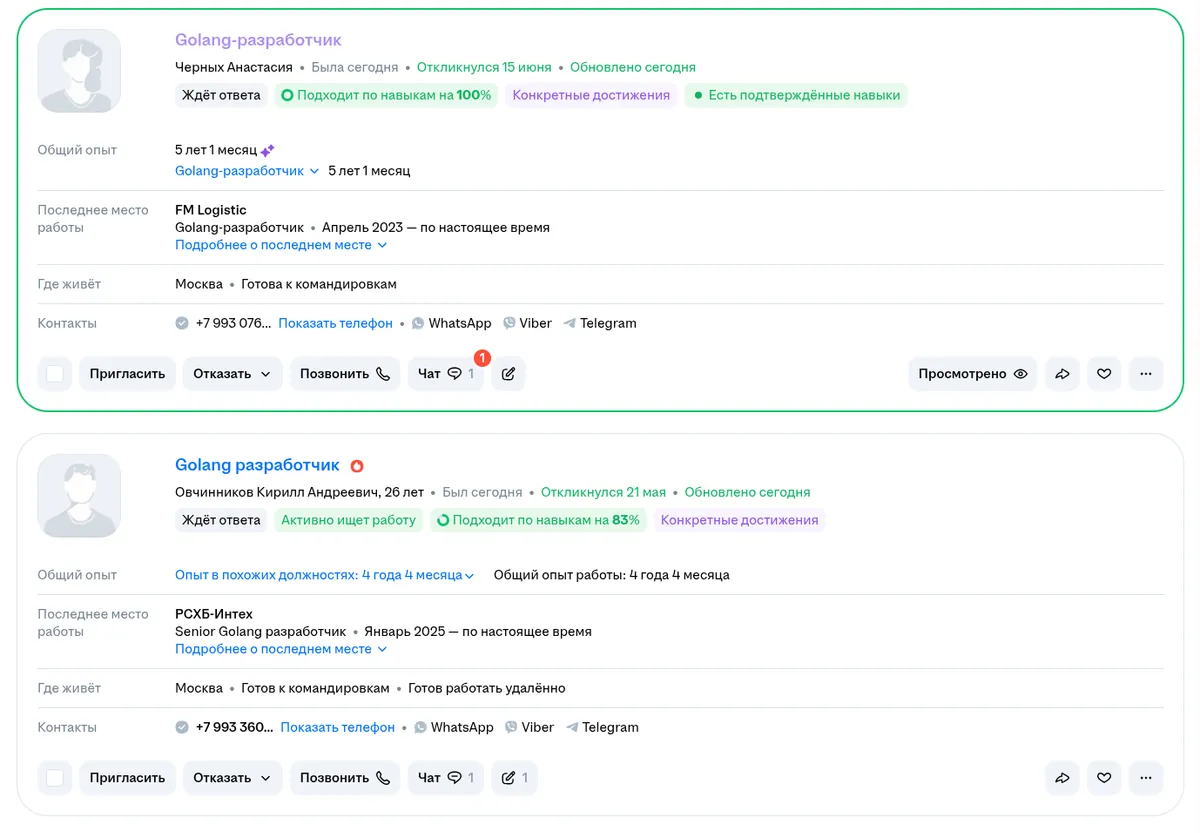Click the red flame icon near Golang разработчик
Viewport: 1200px width, 833px height.
pyautogui.click(x=357, y=466)
